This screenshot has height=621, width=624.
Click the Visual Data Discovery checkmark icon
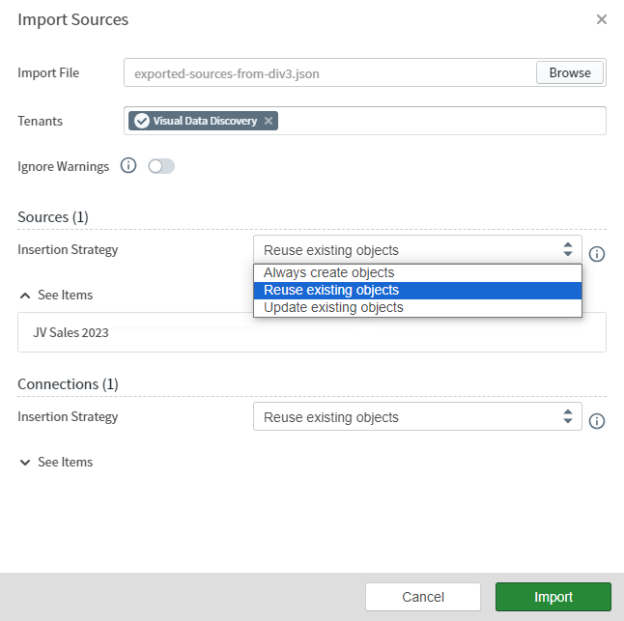click(141, 121)
